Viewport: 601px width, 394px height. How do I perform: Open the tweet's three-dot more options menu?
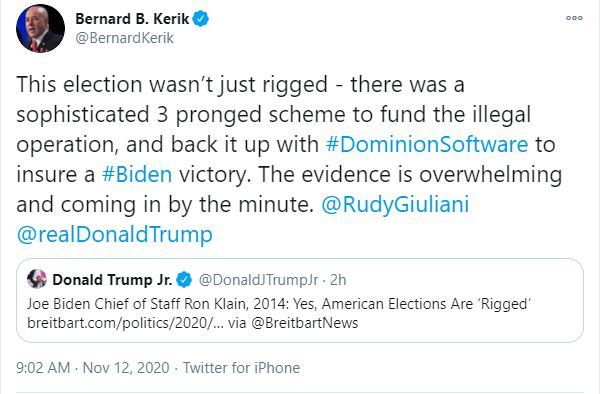pos(574,18)
